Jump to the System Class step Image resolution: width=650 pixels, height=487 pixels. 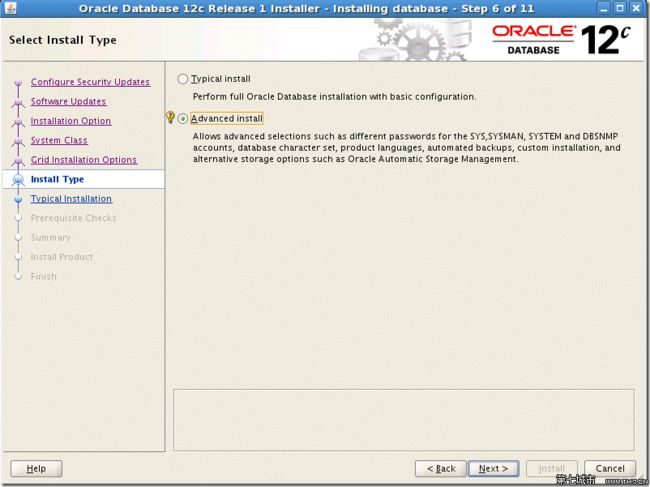tap(59, 141)
